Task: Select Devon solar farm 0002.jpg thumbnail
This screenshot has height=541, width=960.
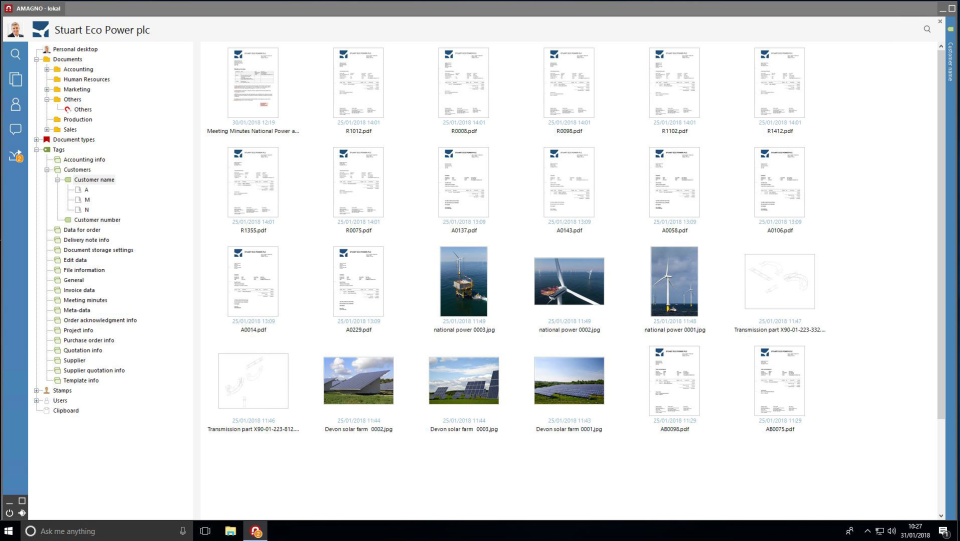Action: click(358, 381)
